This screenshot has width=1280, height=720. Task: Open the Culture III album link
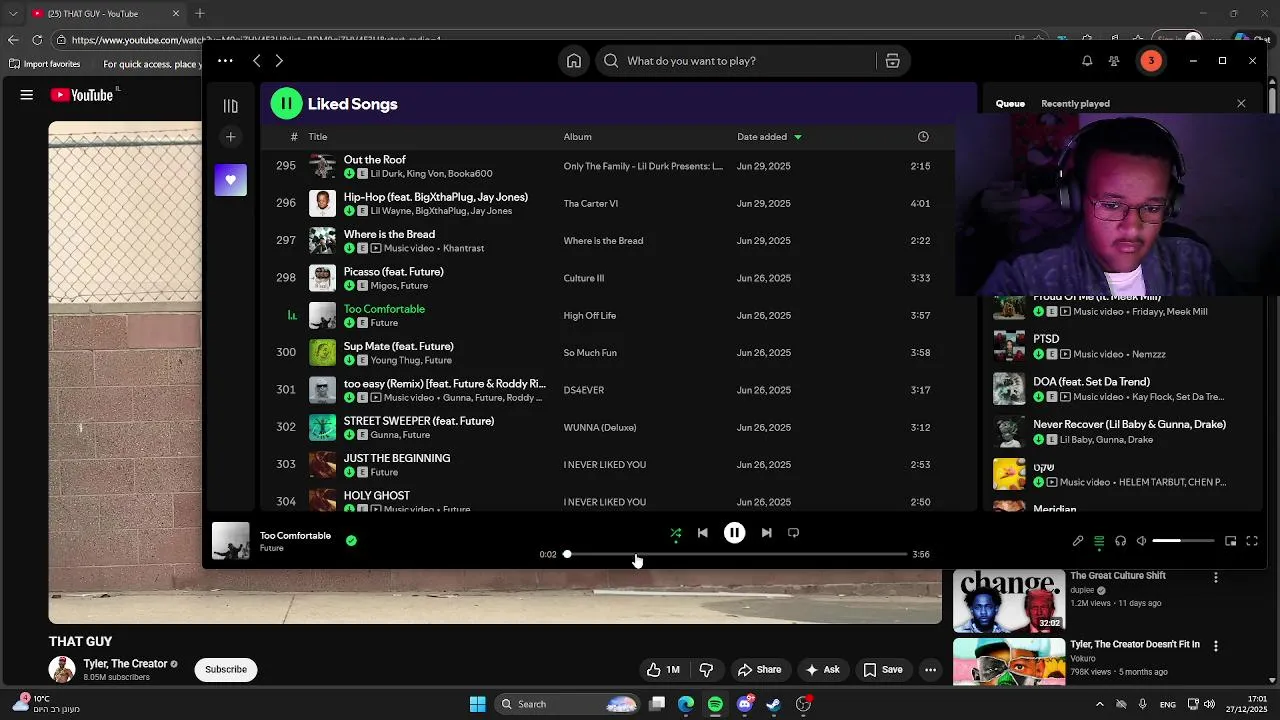[584, 278]
